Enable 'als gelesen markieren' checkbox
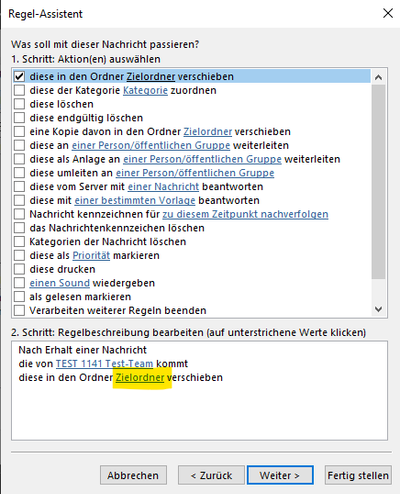Viewport: 400px width, 494px height. coord(19,296)
